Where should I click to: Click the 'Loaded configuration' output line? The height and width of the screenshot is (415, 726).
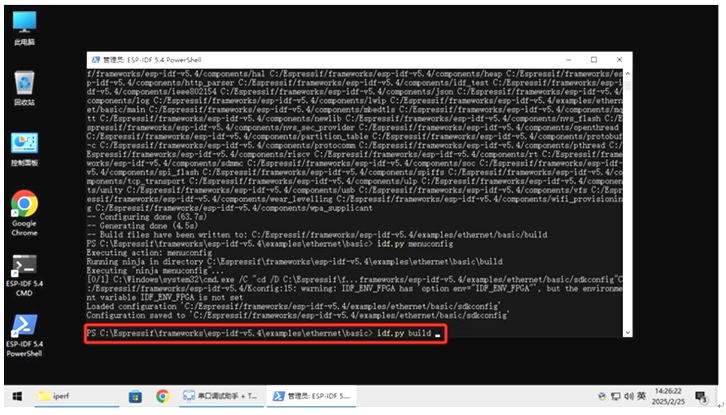pyautogui.click(x=293, y=307)
